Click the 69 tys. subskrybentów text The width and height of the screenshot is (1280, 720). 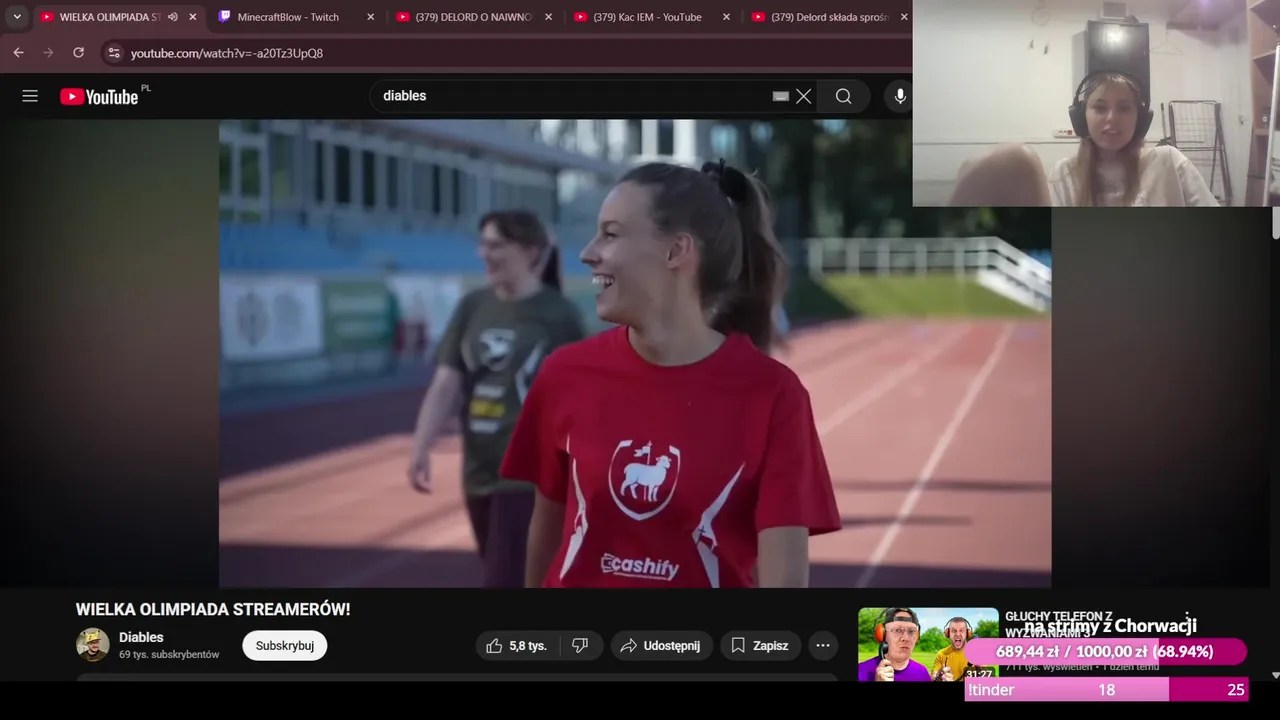(x=169, y=655)
